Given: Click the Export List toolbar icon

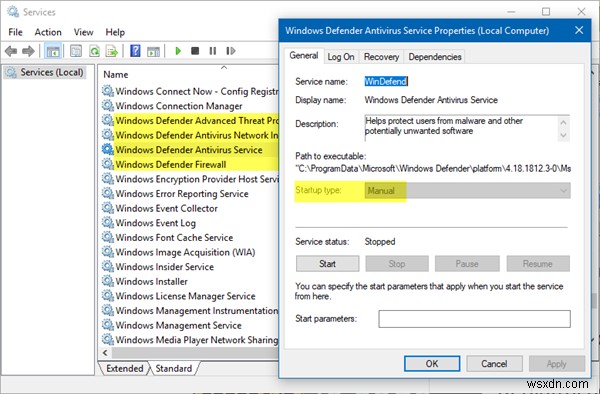Looking at the screenshot, I should (x=112, y=51).
